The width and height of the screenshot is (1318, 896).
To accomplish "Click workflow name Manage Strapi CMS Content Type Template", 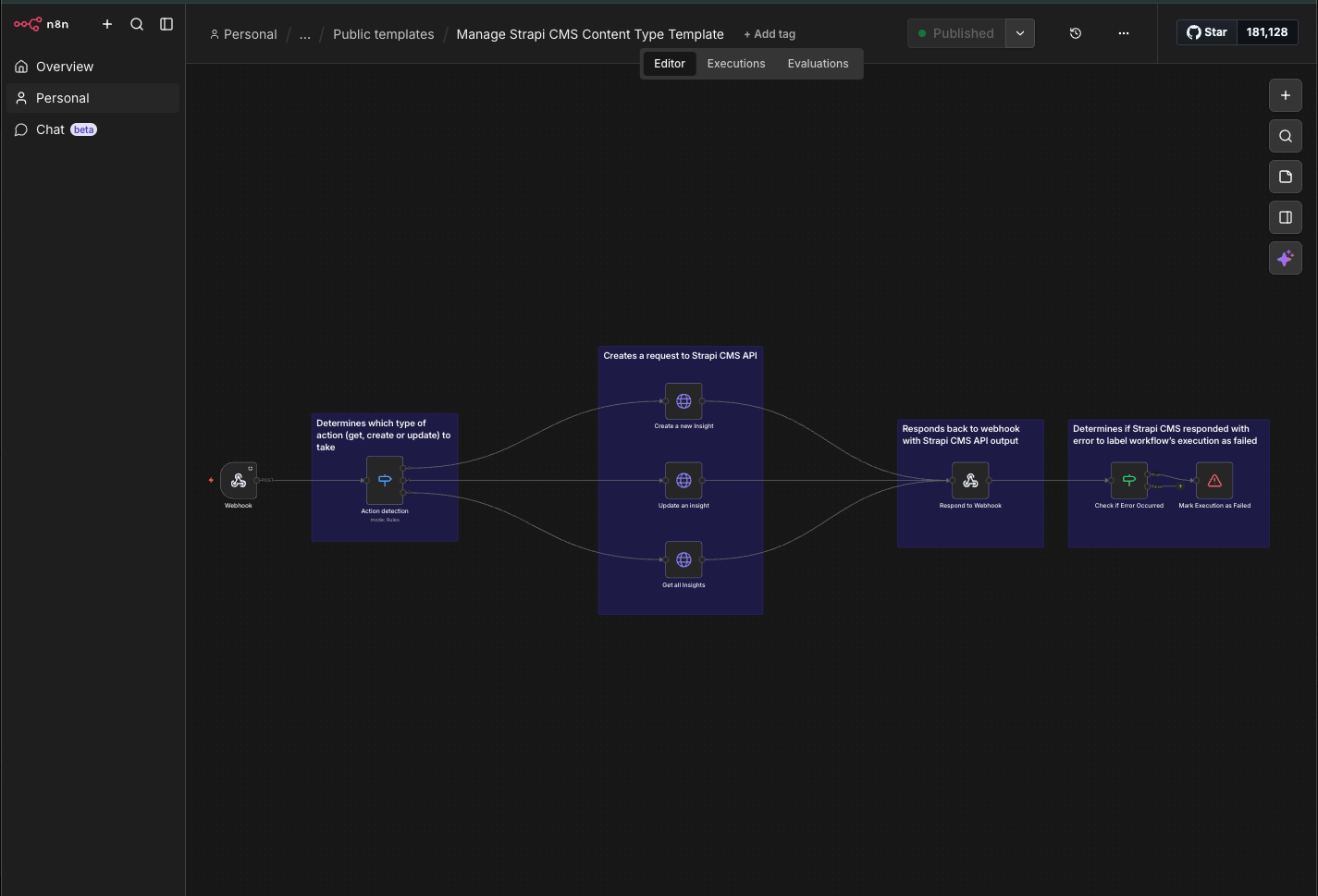I will (x=590, y=34).
